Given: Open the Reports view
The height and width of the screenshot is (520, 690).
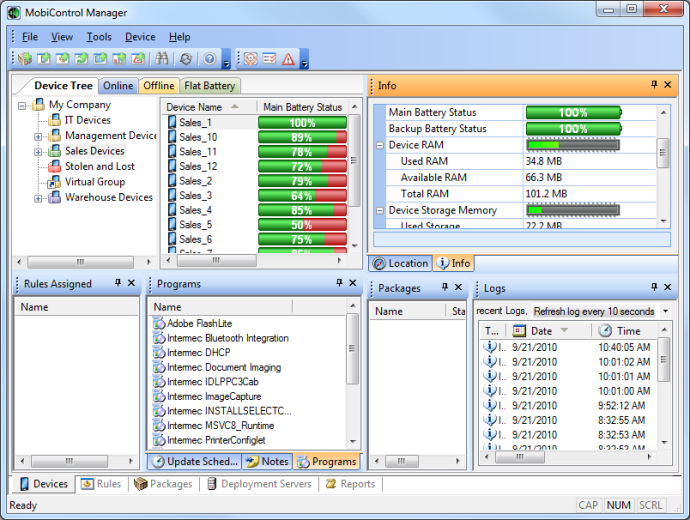Looking at the screenshot, I should (350, 484).
